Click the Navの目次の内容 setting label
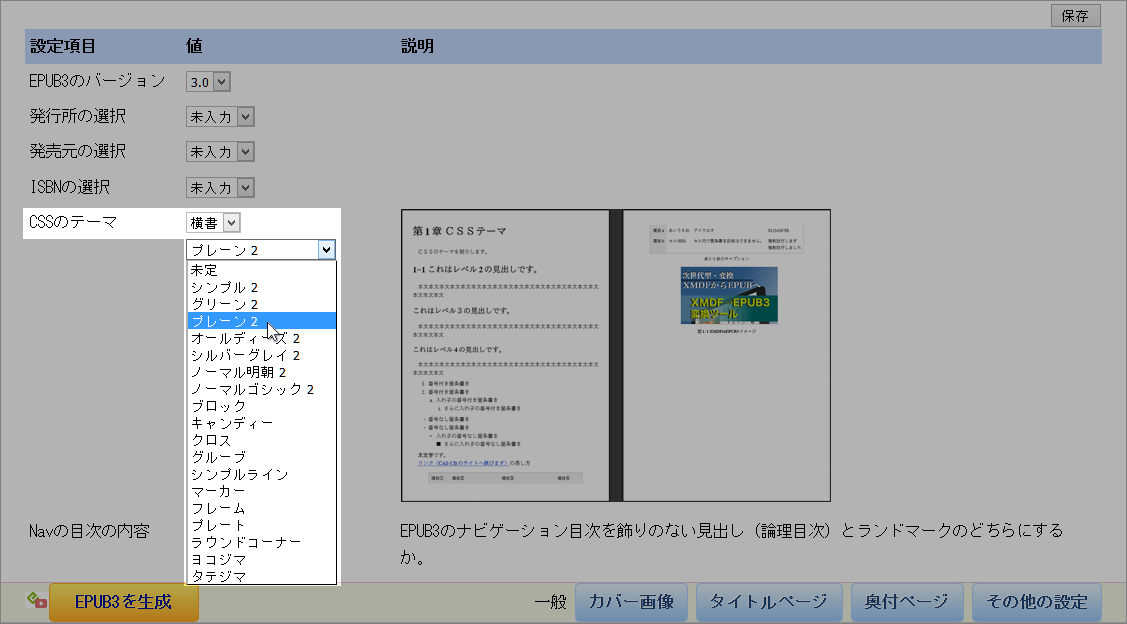 [89, 531]
